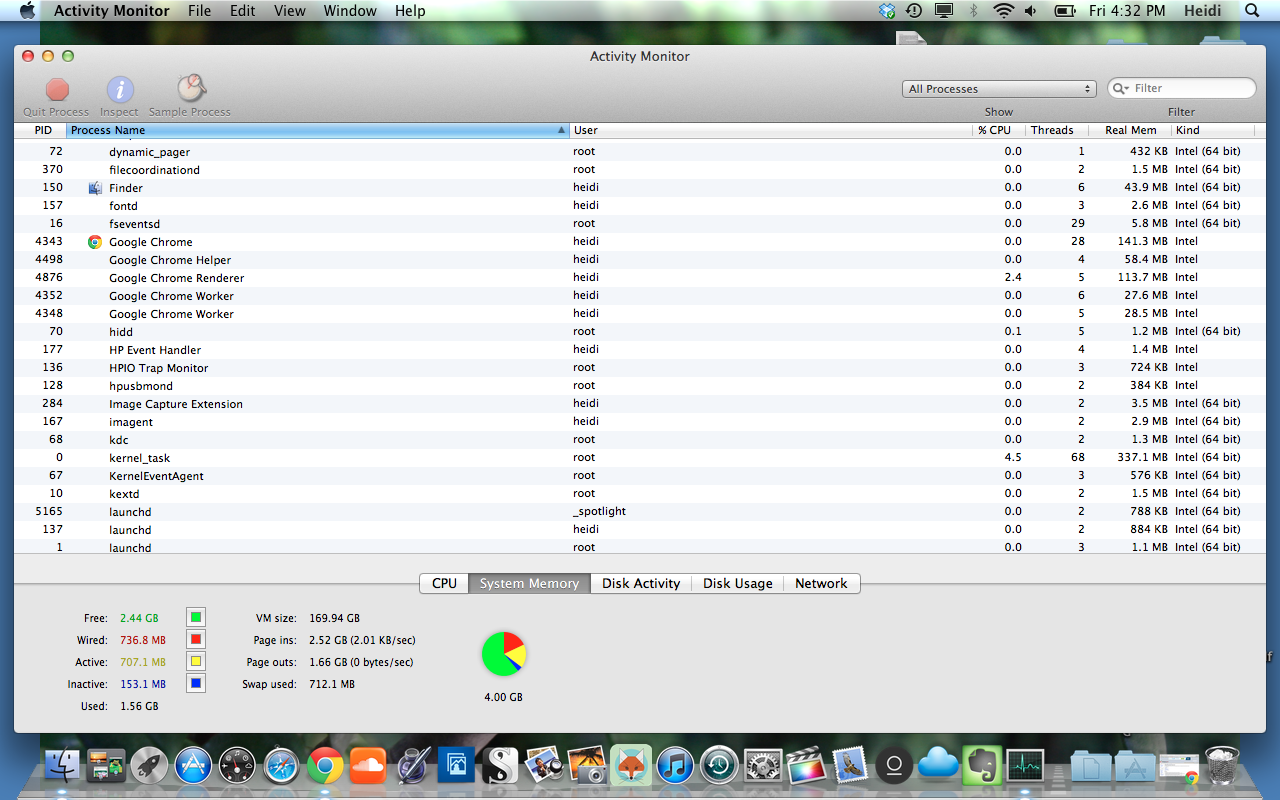The width and height of the screenshot is (1280, 800).
Task: Click the Dropbox menu bar icon
Action: point(887,11)
